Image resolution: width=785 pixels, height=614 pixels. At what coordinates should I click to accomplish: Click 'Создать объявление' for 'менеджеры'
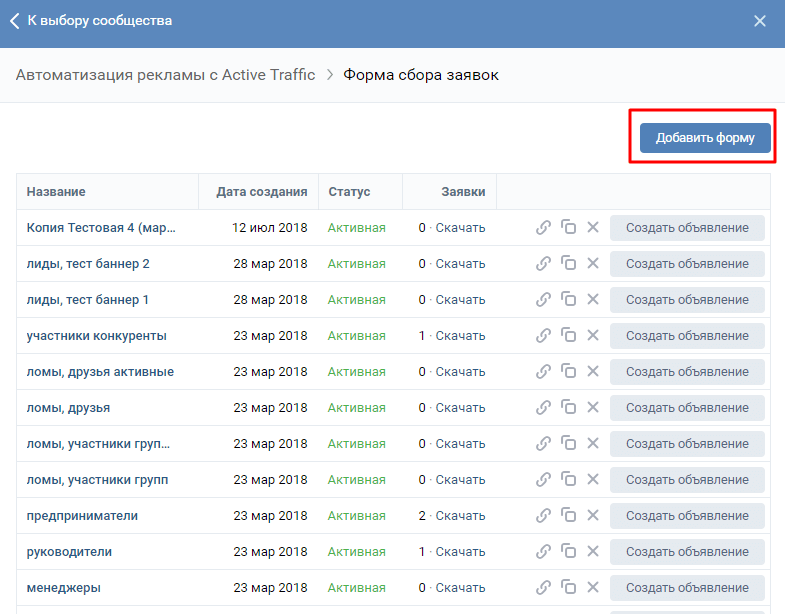687,588
